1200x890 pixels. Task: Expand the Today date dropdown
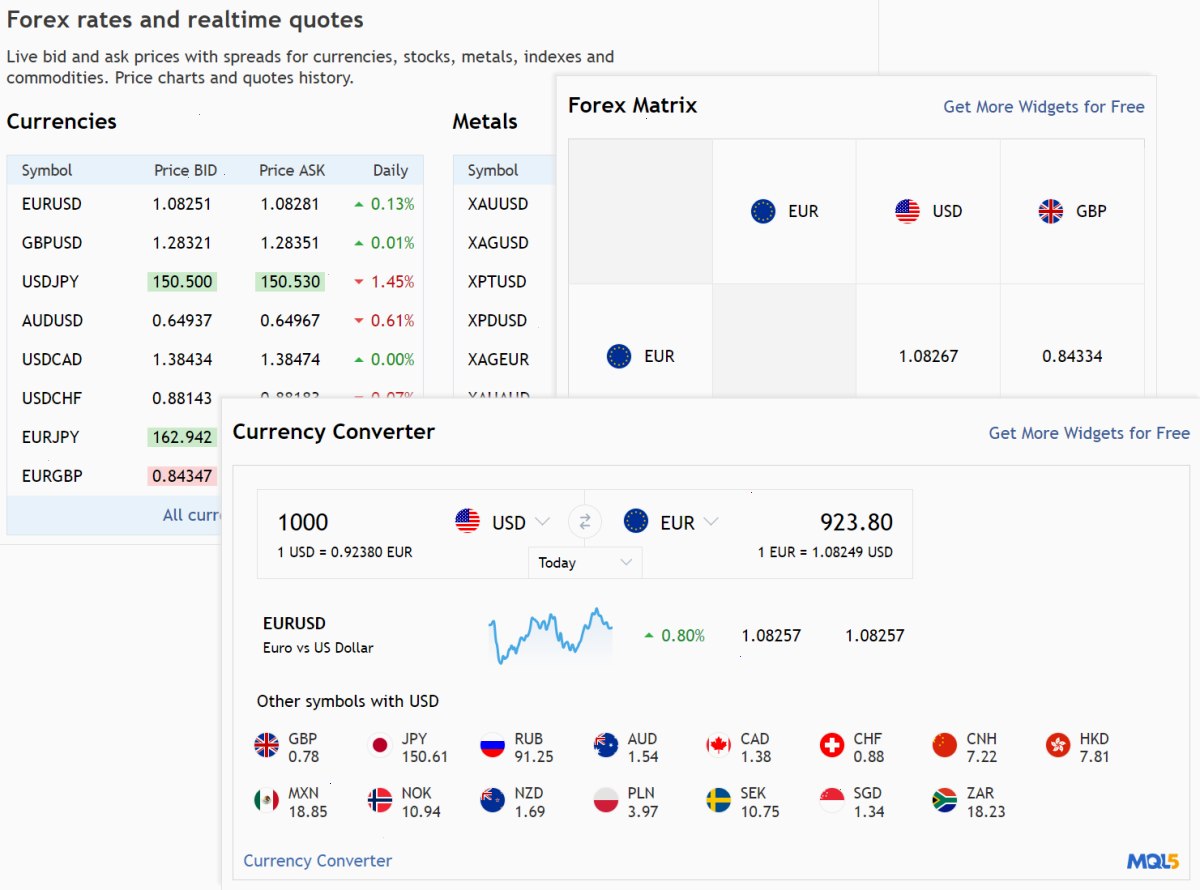click(585, 563)
